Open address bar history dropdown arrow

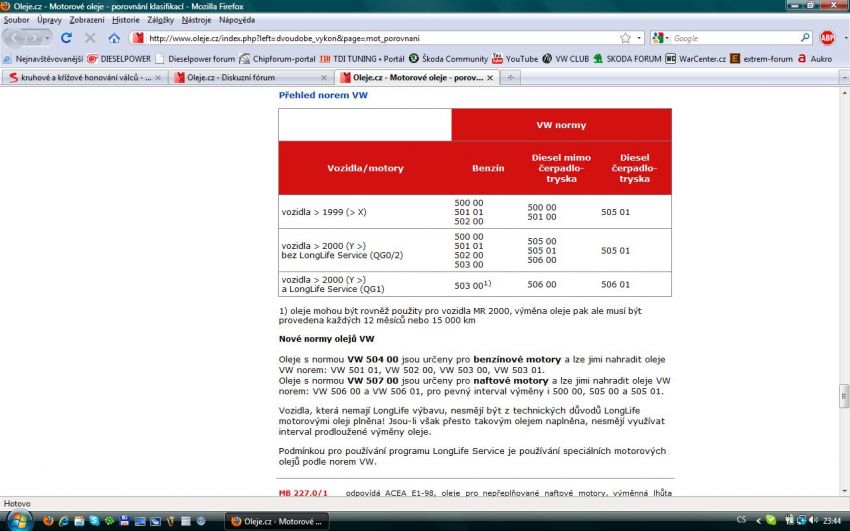point(639,38)
